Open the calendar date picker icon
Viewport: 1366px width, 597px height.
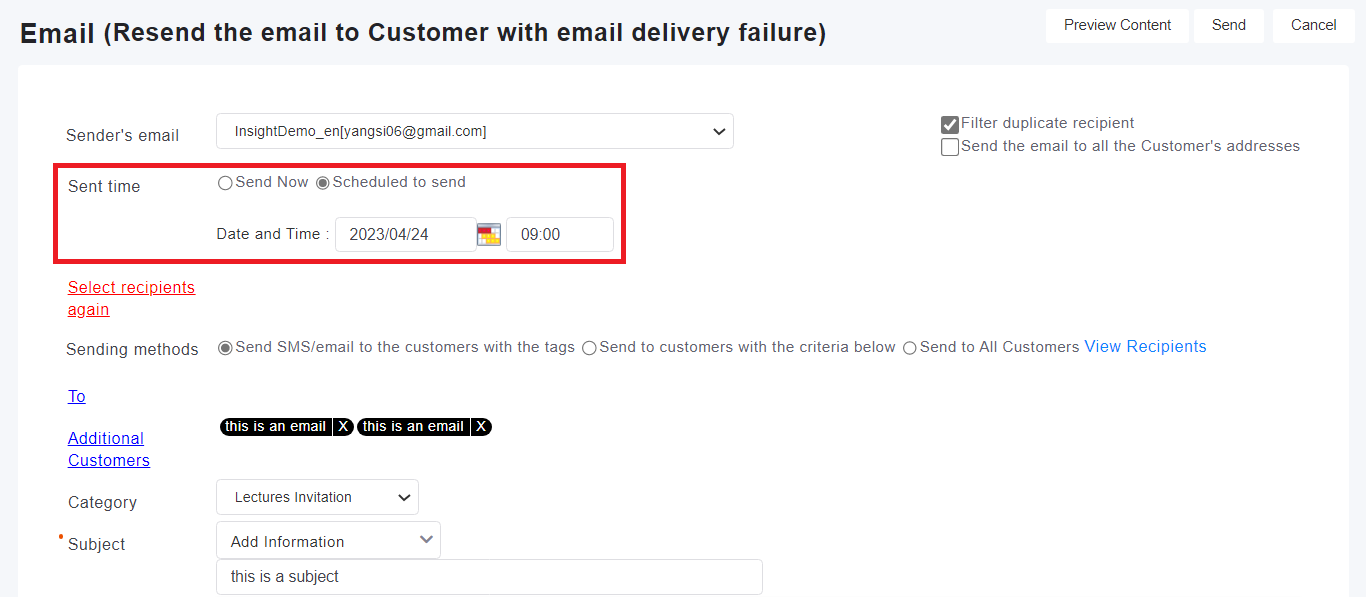[x=488, y=235]
